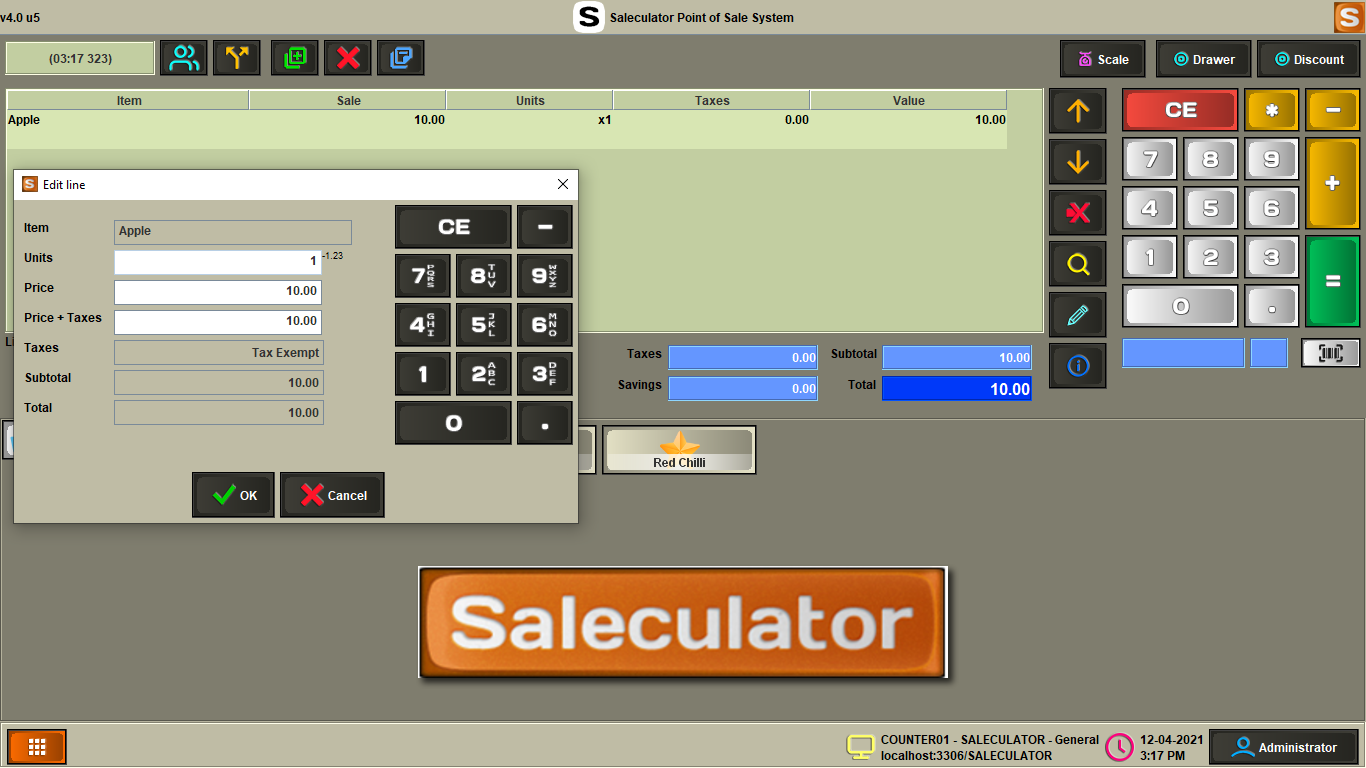Tap the 0 key on main silver keypad
This screenshot has width=1366, height=768.
(x=1181, y=306)
